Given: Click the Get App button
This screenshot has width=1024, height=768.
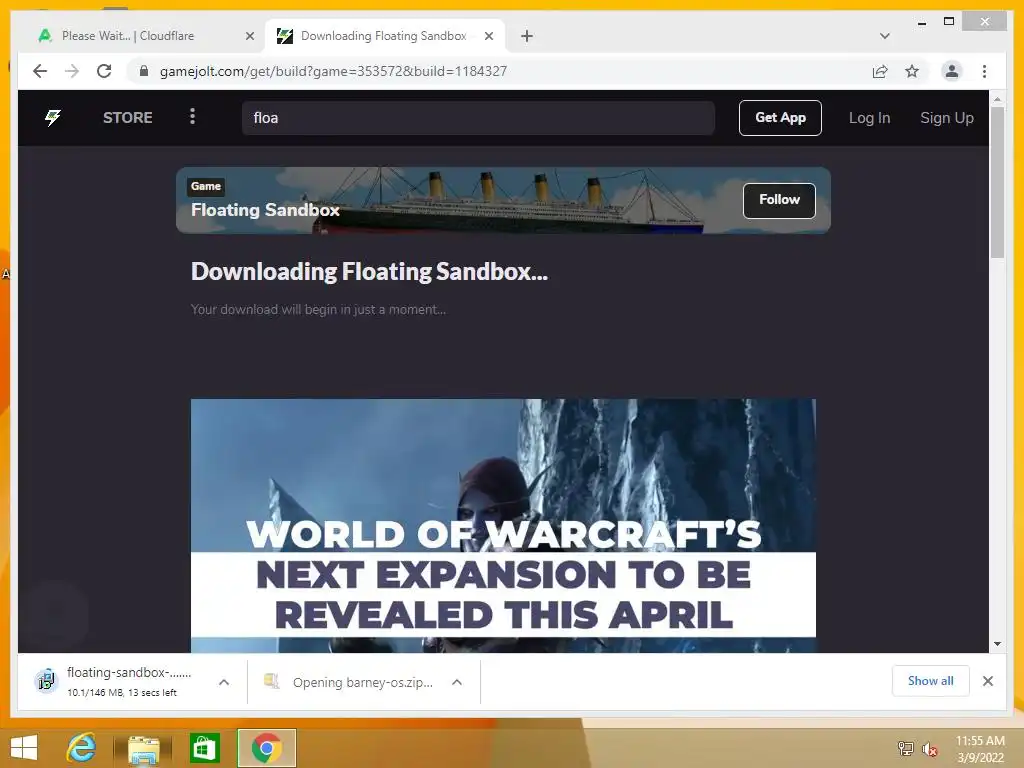Looking at the screenshot, I should 780,118.
